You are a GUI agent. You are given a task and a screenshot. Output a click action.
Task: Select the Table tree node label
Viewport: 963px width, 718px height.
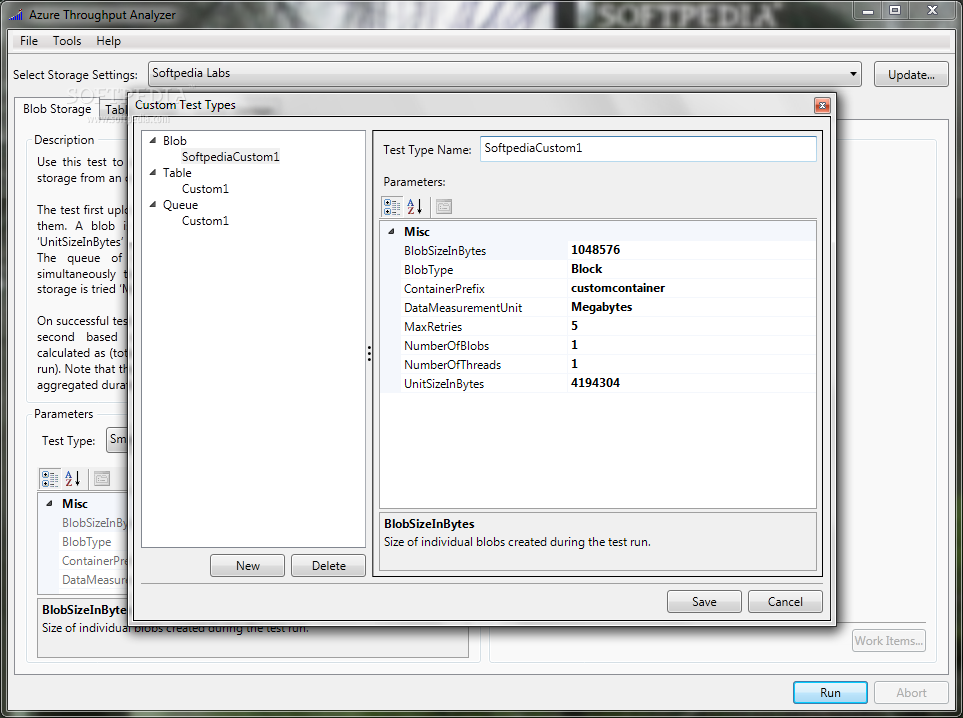tap(177, 173)
